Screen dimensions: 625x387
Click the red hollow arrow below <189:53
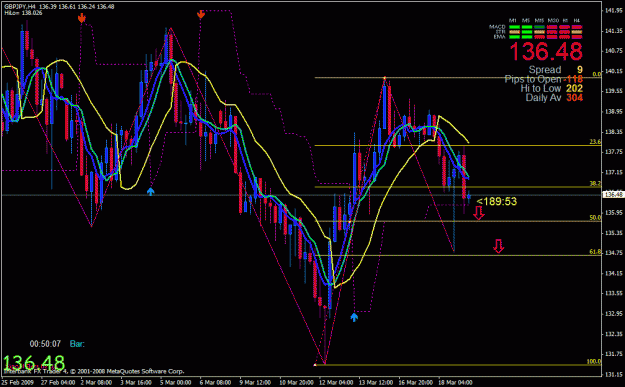pos(479,213)
